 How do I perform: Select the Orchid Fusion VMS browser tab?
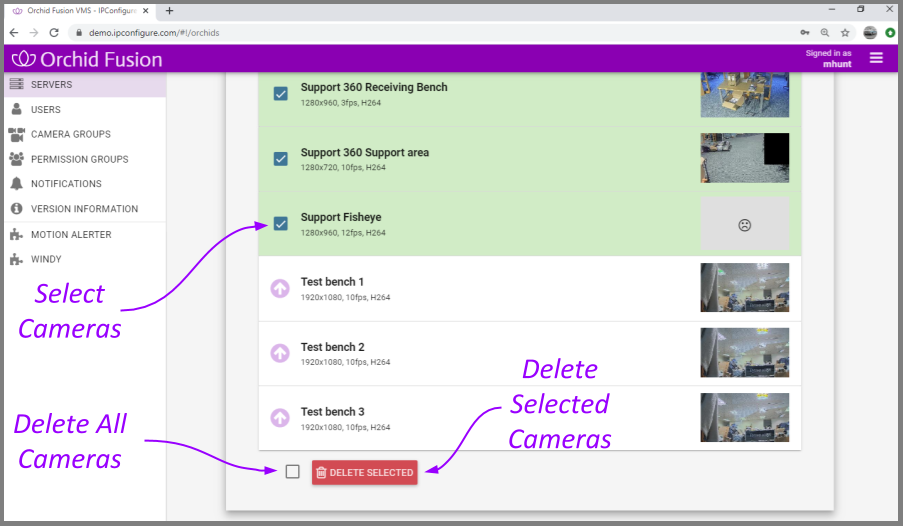click(82, 10)
